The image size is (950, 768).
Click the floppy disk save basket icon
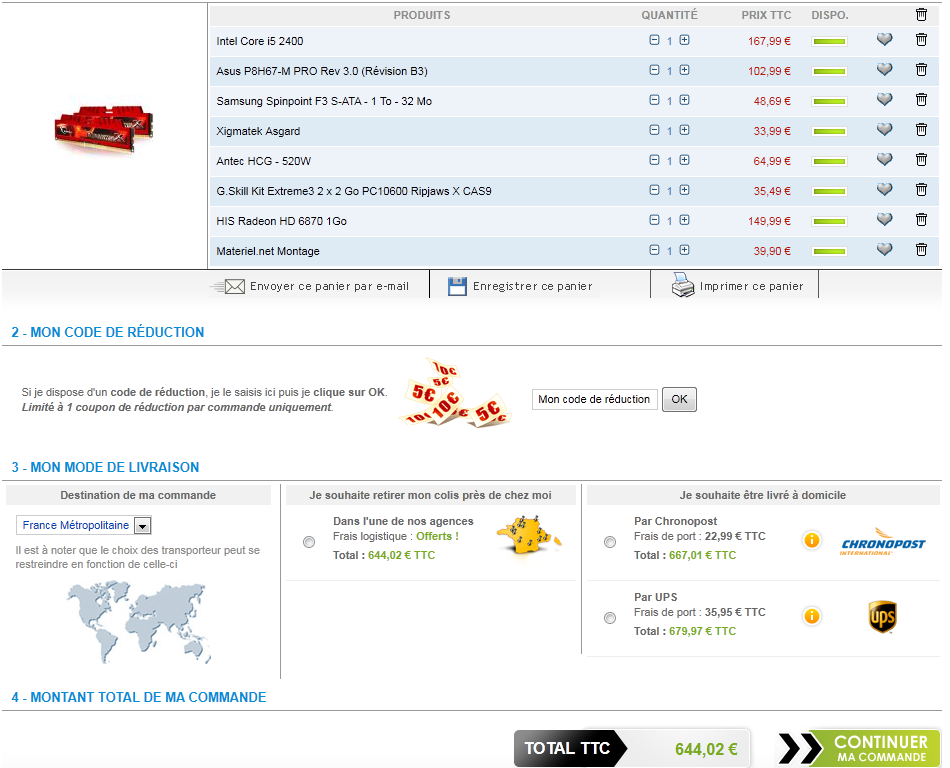(457, 286)
